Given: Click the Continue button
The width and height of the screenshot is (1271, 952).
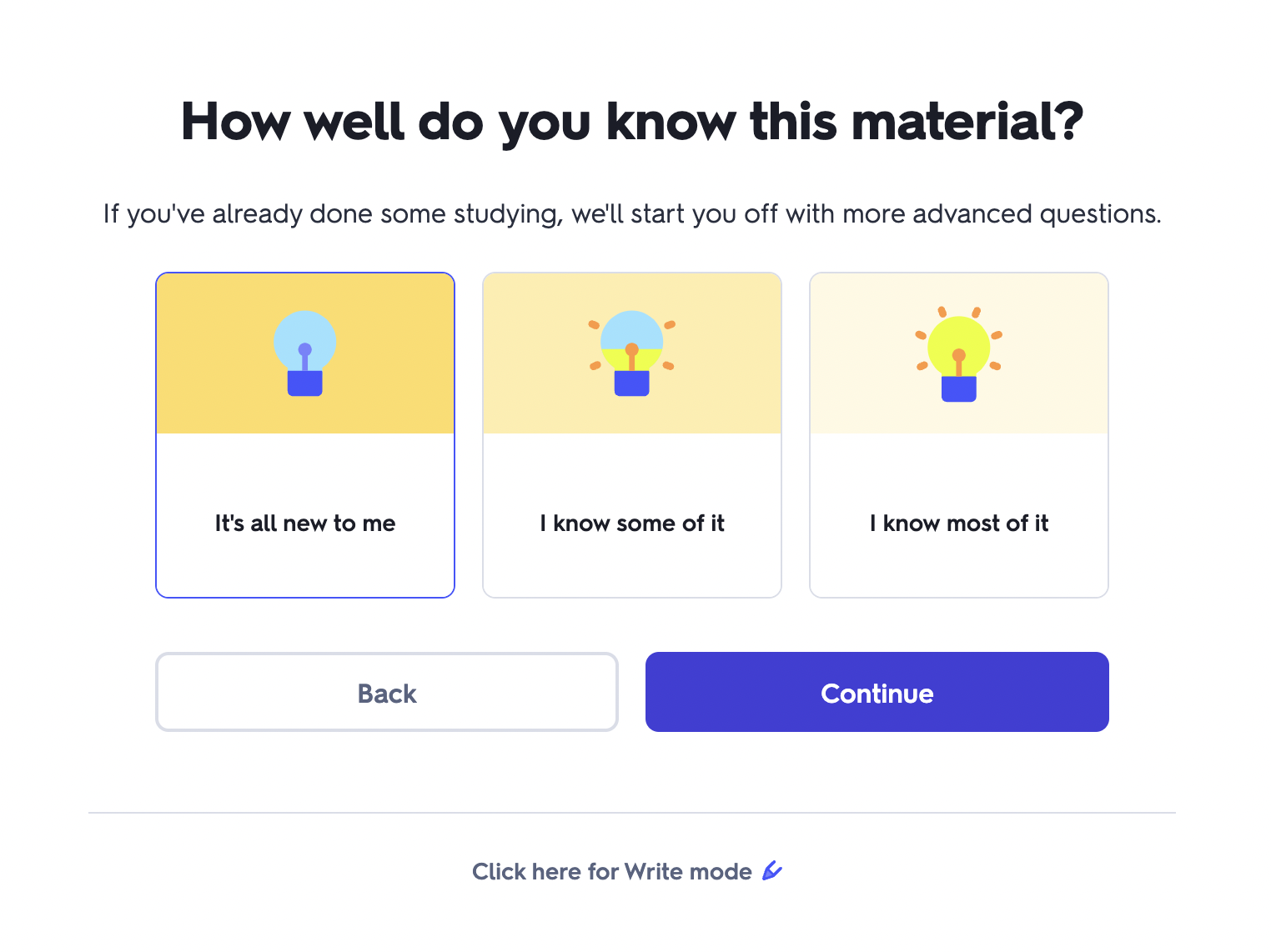Looking at the screenshot, I should point(877,692).
